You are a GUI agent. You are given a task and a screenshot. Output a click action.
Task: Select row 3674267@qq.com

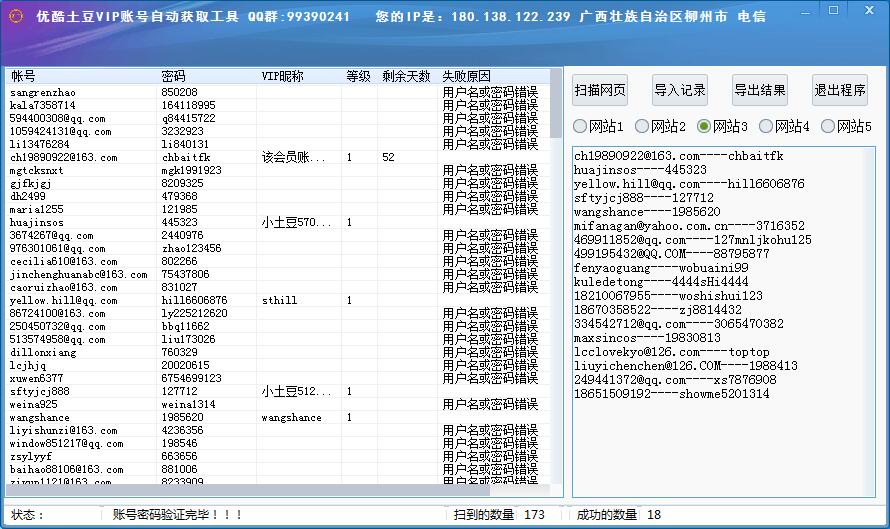click(x=278, y=235)
